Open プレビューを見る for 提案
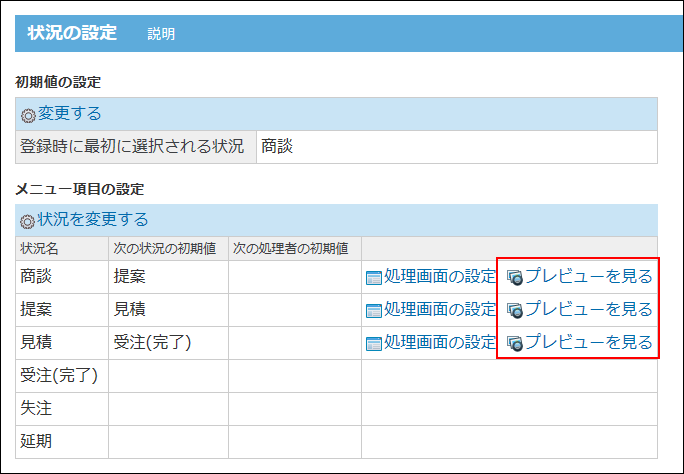 (x=588, y=309)
